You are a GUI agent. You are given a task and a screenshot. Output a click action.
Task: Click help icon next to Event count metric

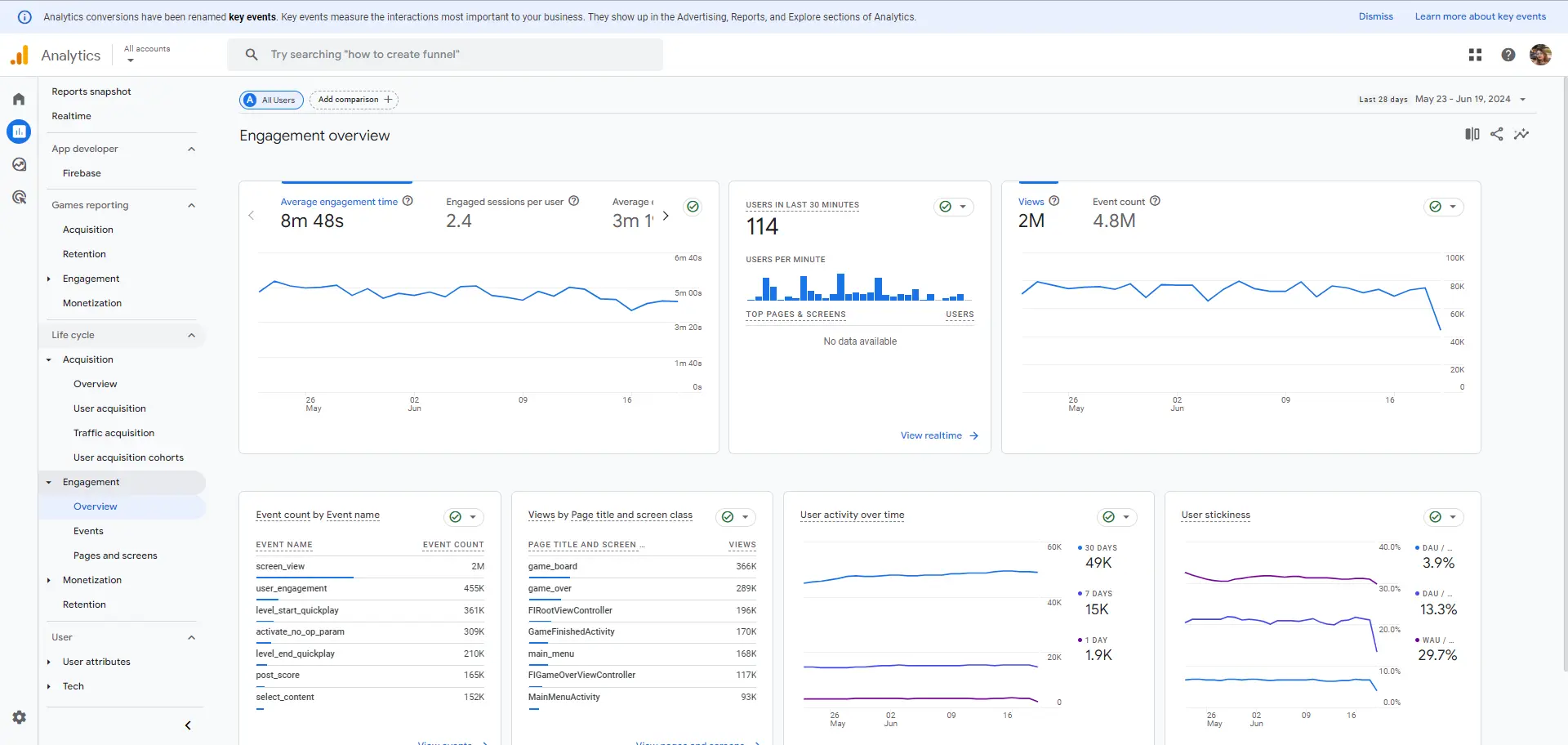click(1155, 201)
